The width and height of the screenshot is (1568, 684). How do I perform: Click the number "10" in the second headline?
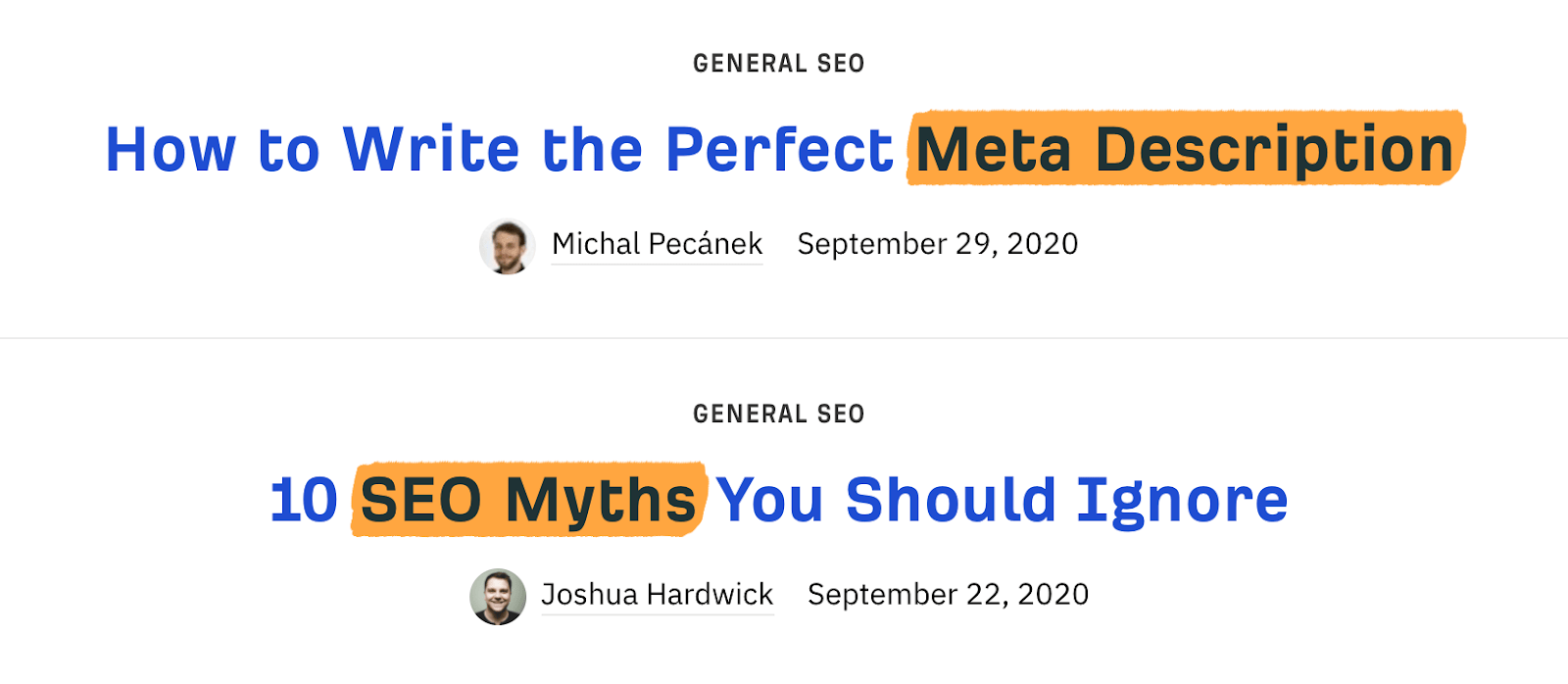pos(304,500)
